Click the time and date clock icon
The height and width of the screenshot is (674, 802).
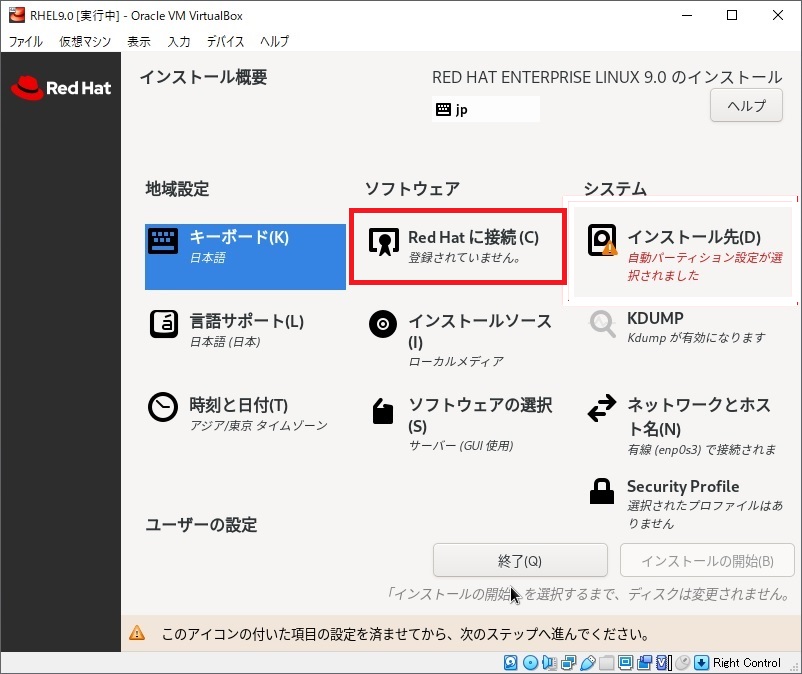(x=163, y=407)
